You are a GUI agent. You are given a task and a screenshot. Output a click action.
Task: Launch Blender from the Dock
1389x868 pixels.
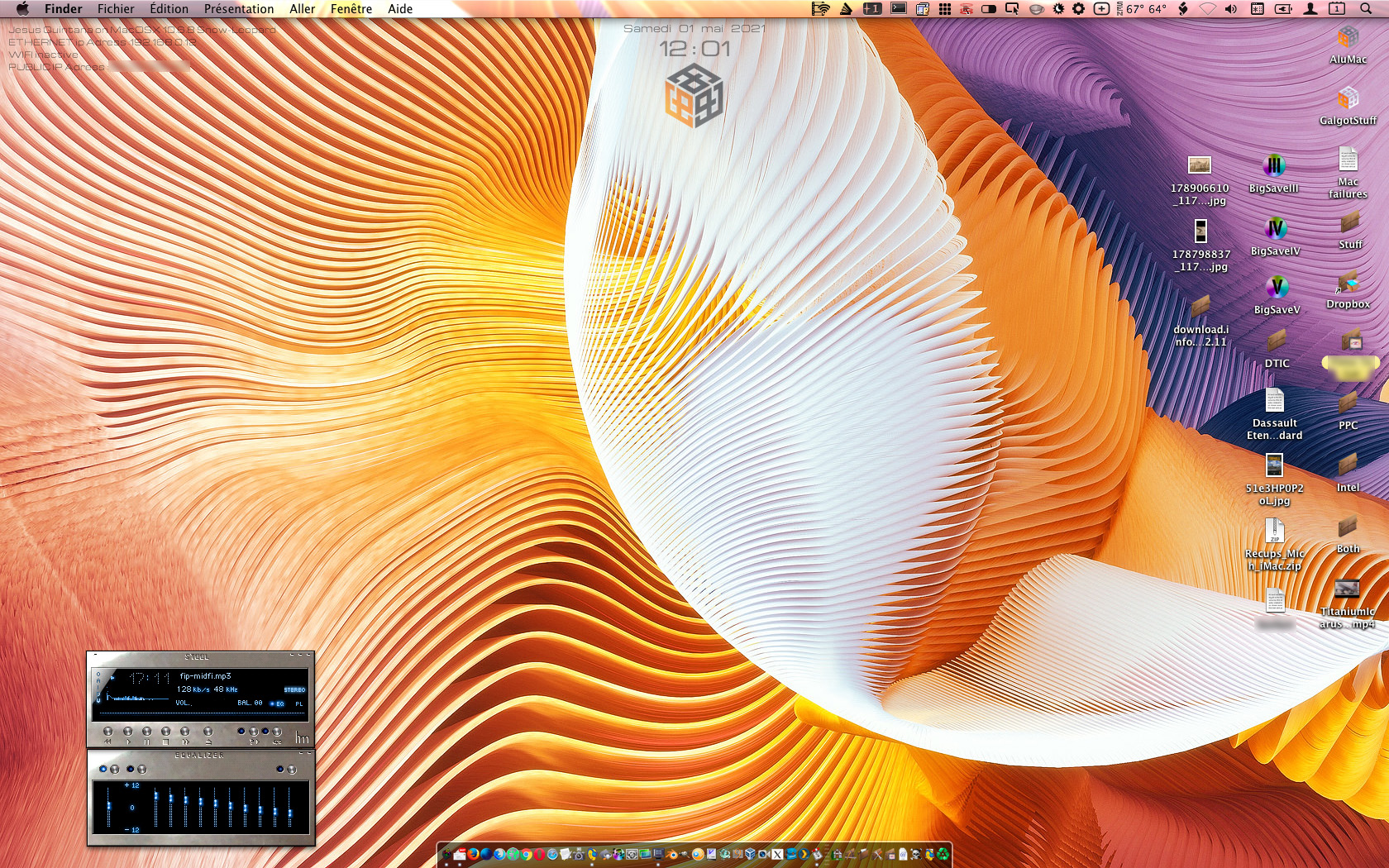[x=671, y=854]
